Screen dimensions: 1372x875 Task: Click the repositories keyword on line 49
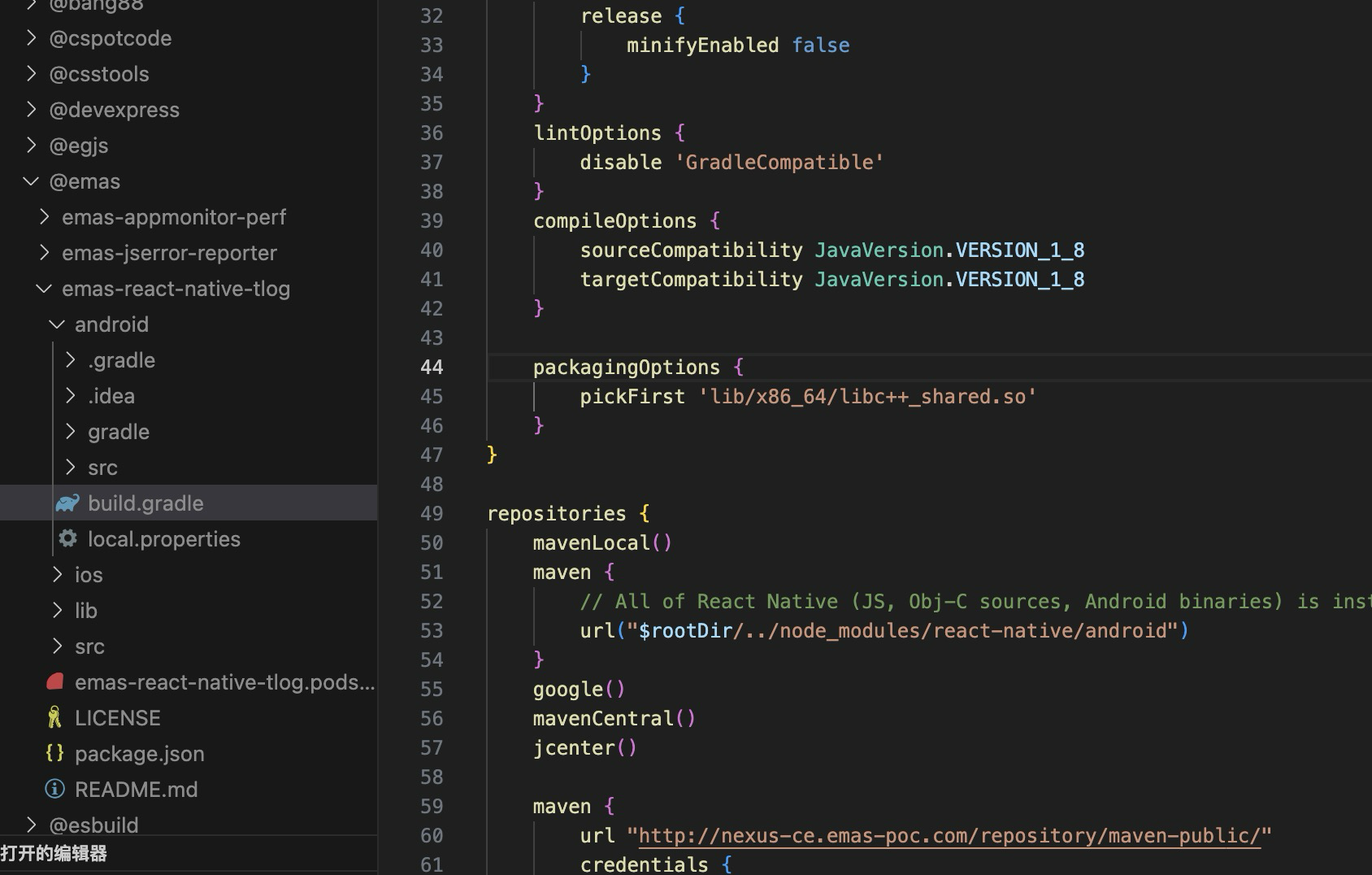coord(557,513)
